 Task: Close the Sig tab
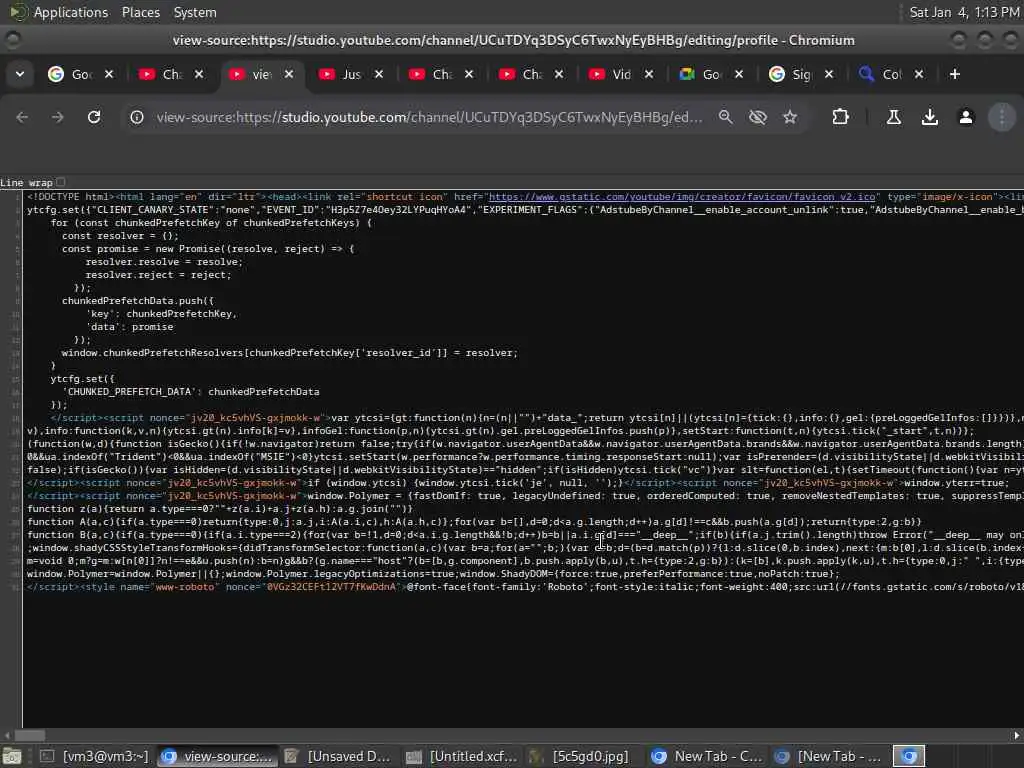coord(829,74)
